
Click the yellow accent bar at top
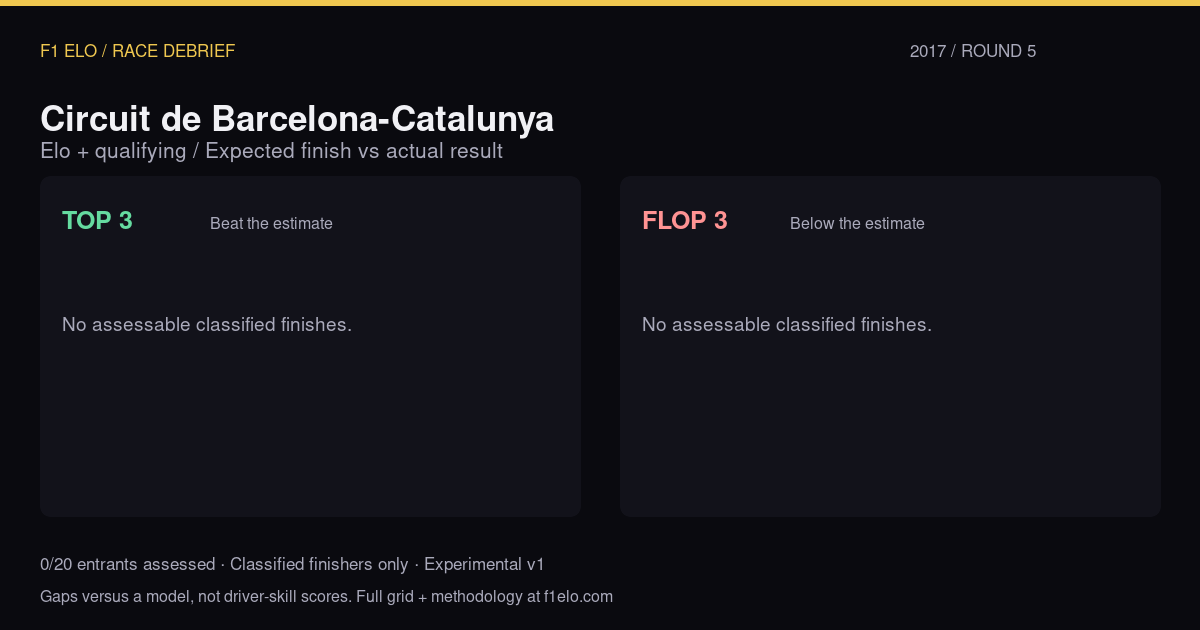point(600,3)
